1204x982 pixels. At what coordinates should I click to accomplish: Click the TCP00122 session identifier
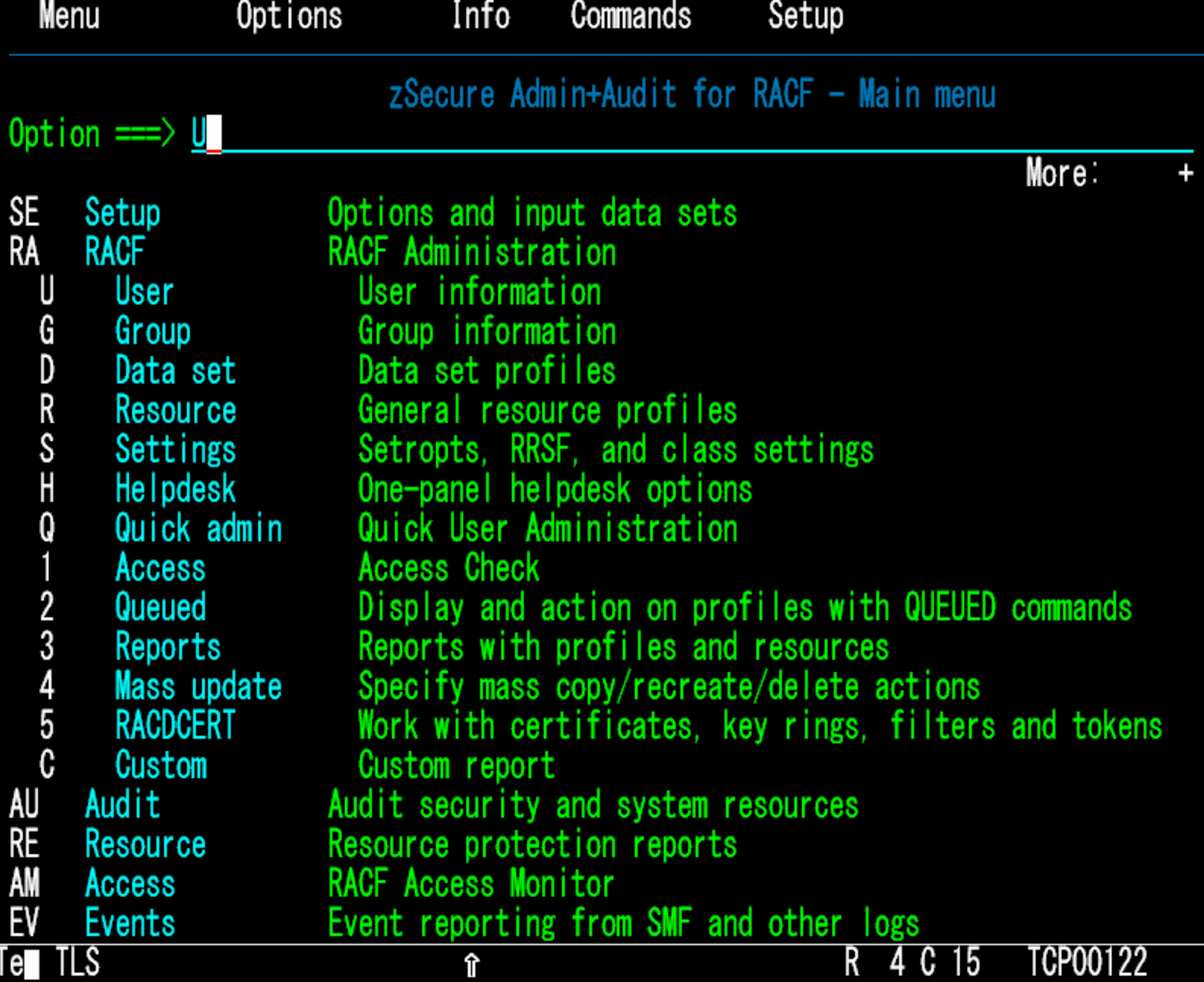tap(1087, 963)
